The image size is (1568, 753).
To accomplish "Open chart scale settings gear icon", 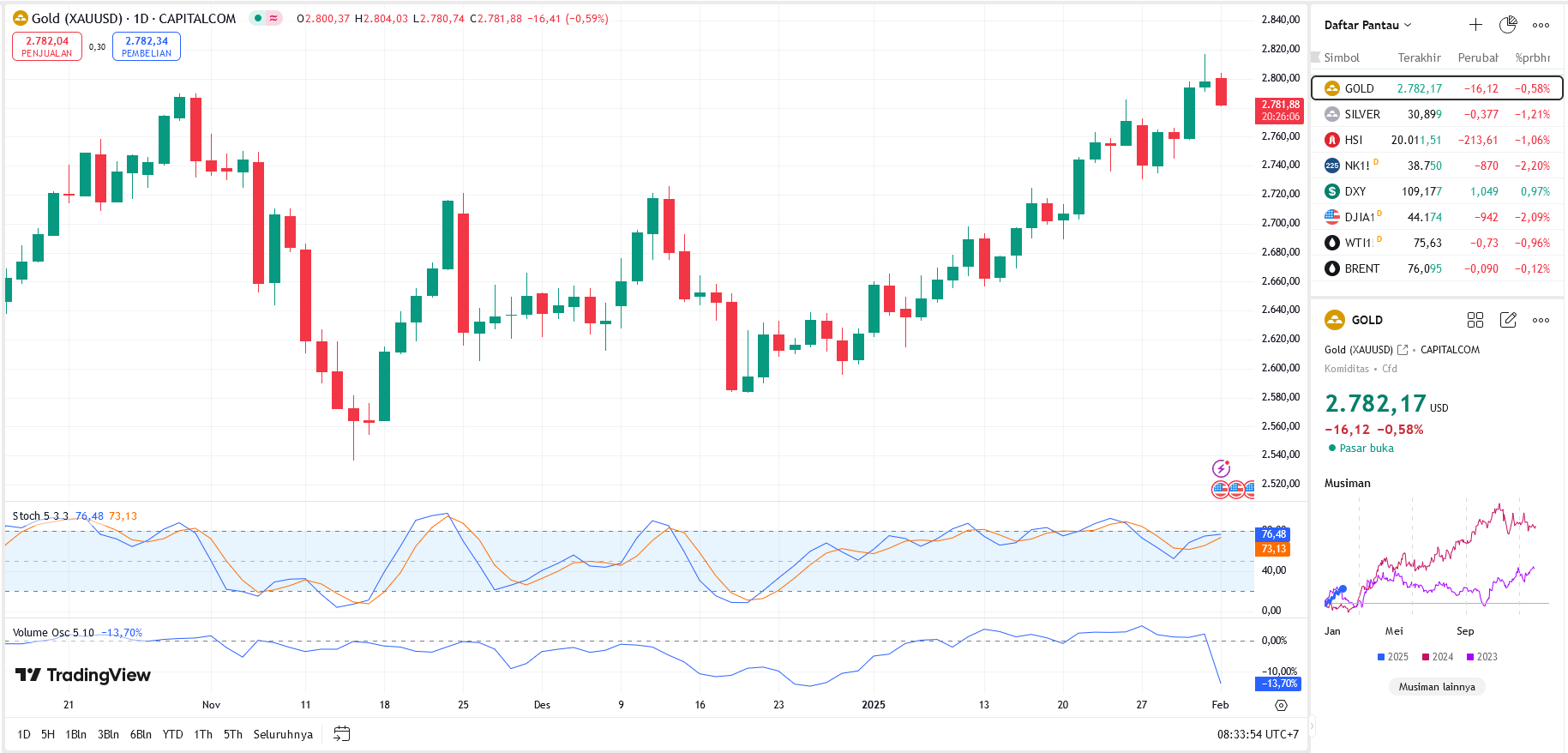I will coord(1281,705).
